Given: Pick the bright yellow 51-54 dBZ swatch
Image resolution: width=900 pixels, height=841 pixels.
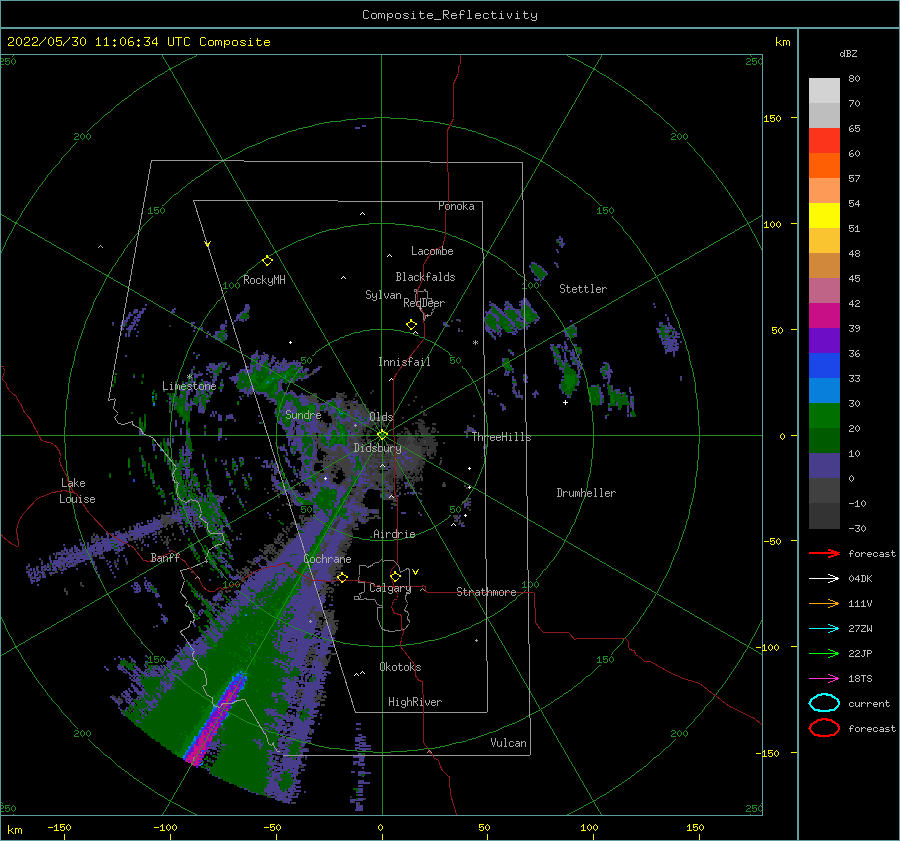Looking at the screenshot, I should pos(824,216).
